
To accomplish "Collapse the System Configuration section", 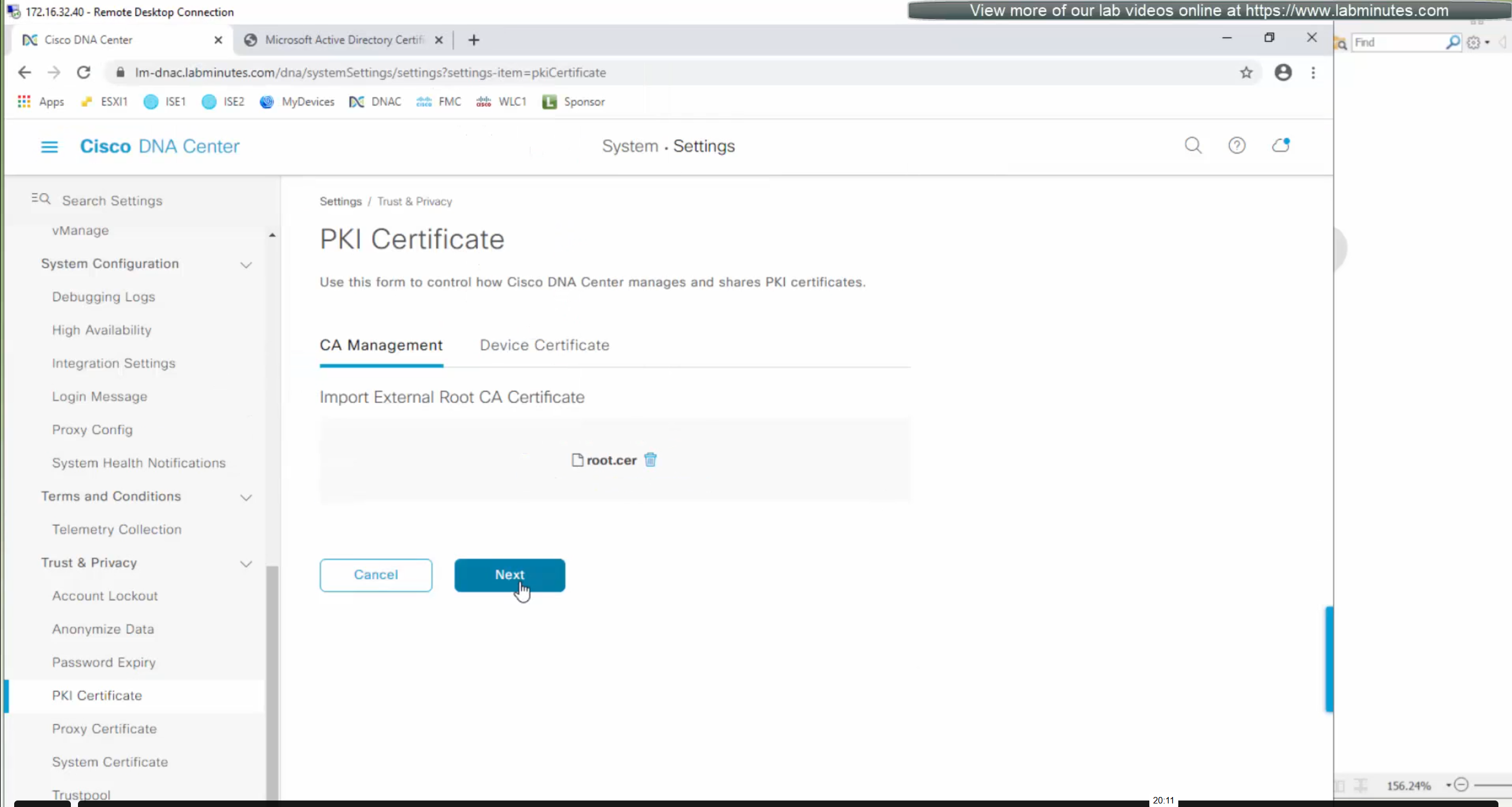I will (246, 265).
